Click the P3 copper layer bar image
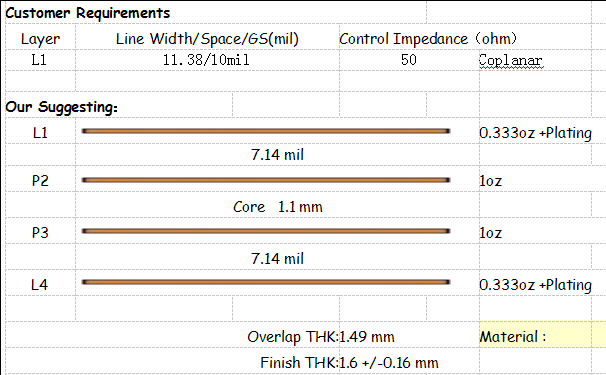606x375 pixels. (x=266, y=231)
